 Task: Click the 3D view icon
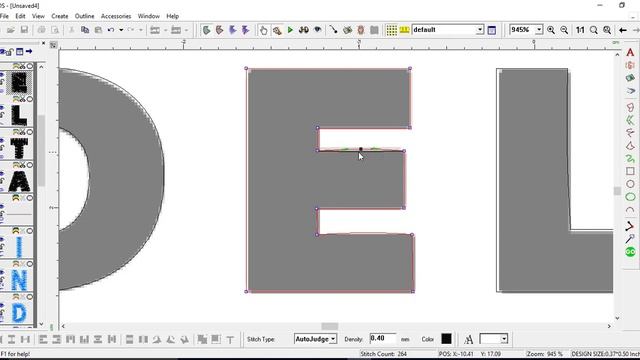(303, 30)
